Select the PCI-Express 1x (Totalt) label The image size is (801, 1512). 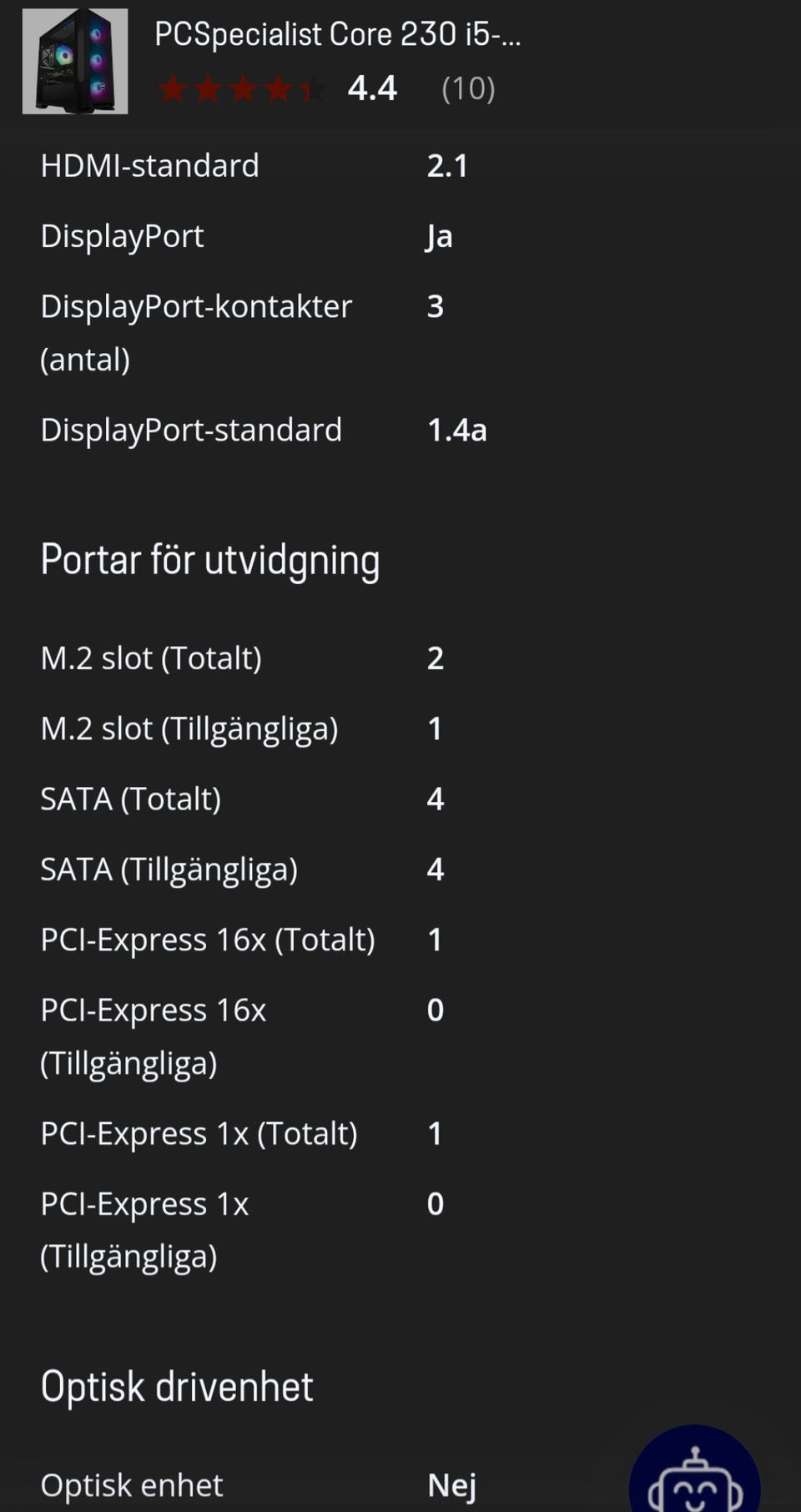[199, 1133]
